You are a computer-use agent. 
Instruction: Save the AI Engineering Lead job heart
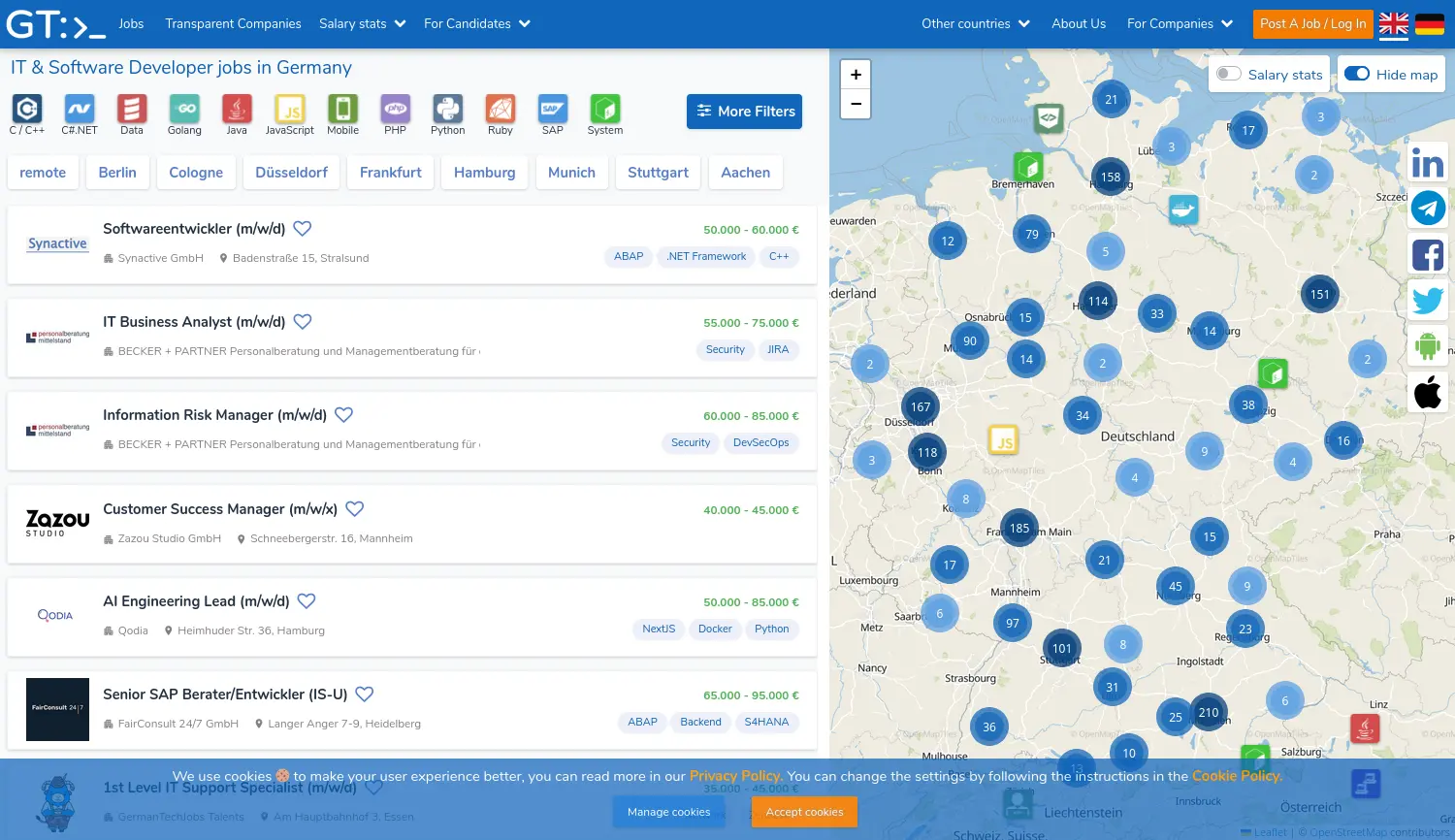307,601
